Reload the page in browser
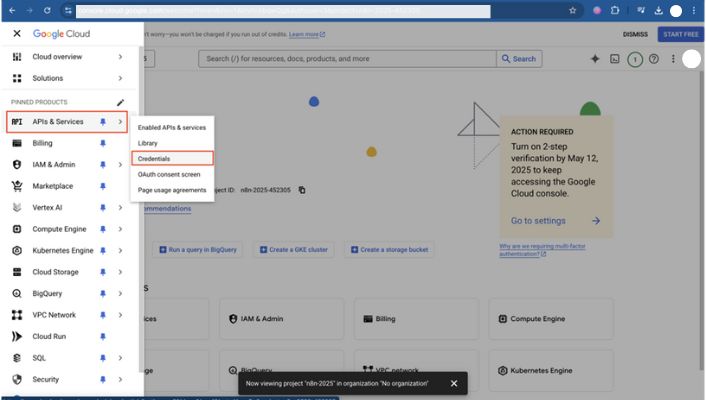Viewport: 706px width, 400px height. 47,10
